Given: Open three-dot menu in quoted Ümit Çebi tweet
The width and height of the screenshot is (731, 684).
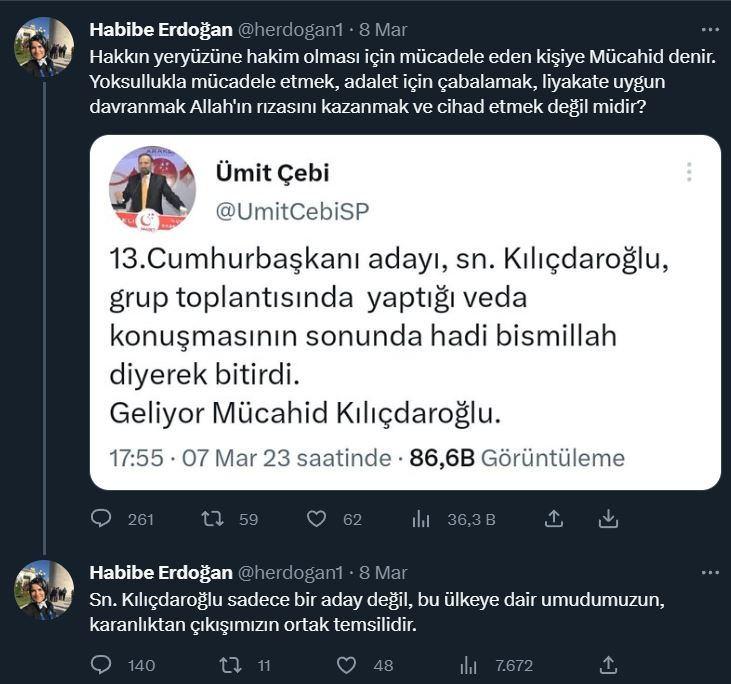Looking at the screenshot, I should pos(689,172).
